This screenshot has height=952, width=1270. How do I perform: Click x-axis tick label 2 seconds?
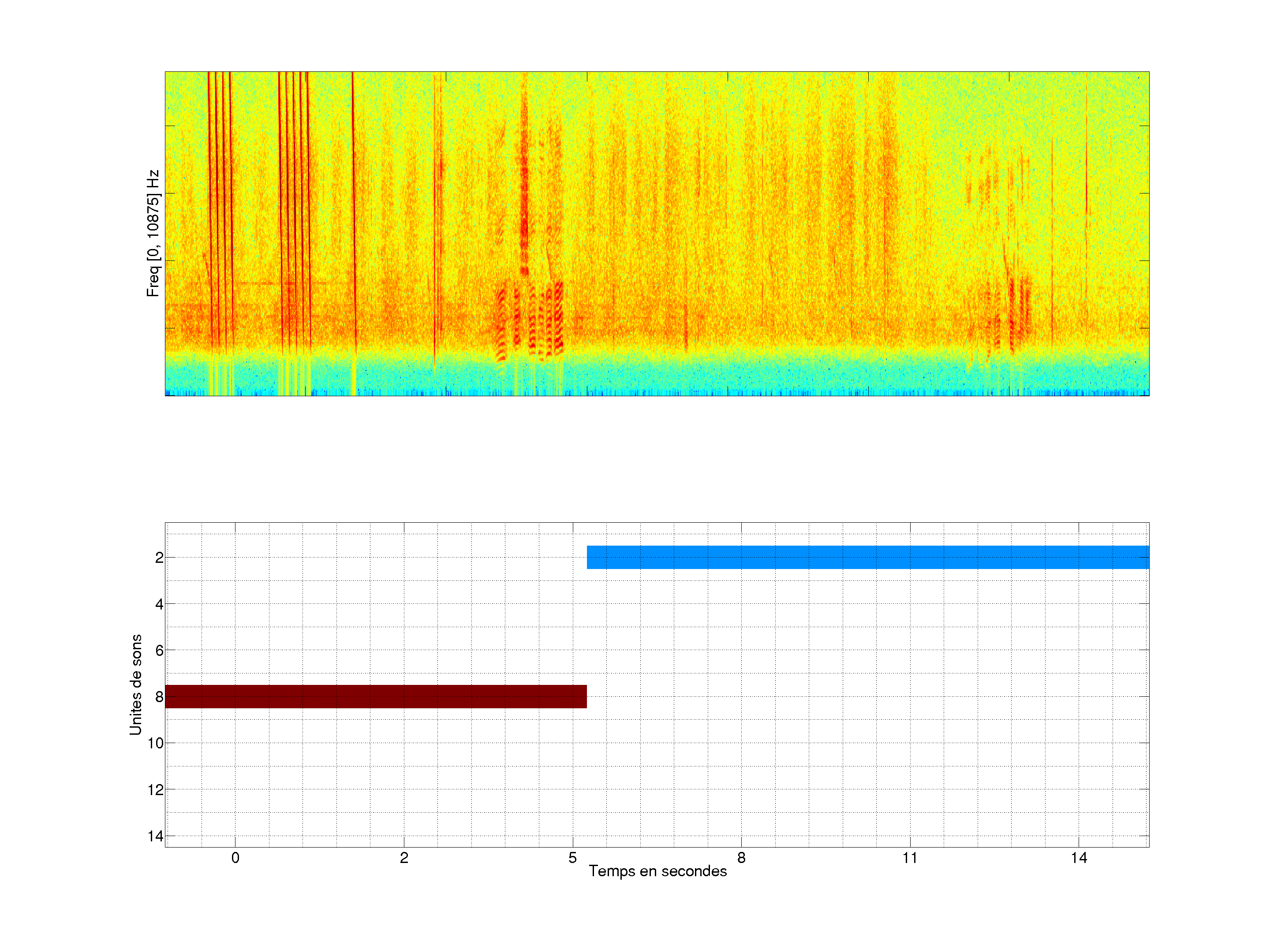(403, 858)
